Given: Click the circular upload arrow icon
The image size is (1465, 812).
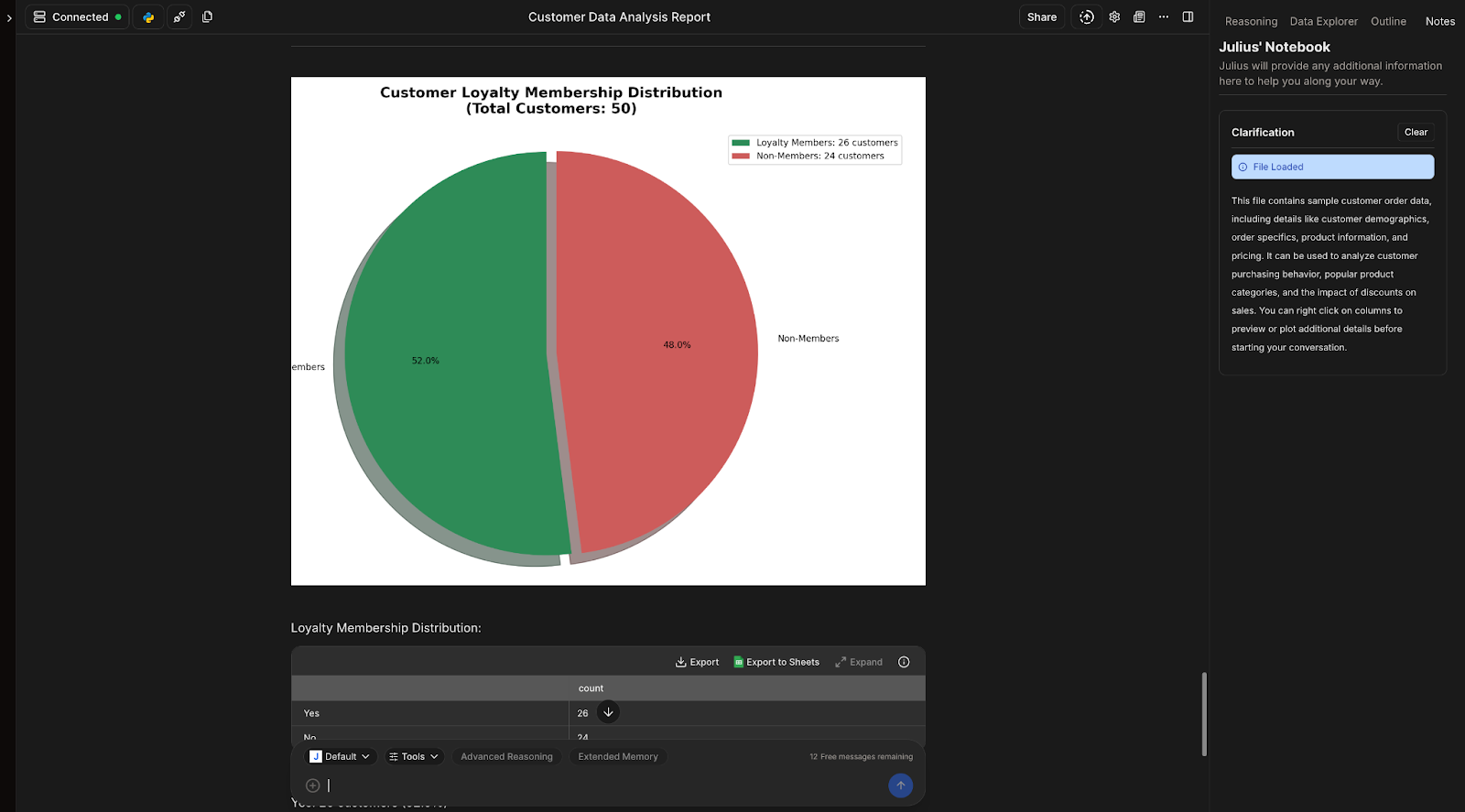Looking at the screenshot, I should [1087, 17].
